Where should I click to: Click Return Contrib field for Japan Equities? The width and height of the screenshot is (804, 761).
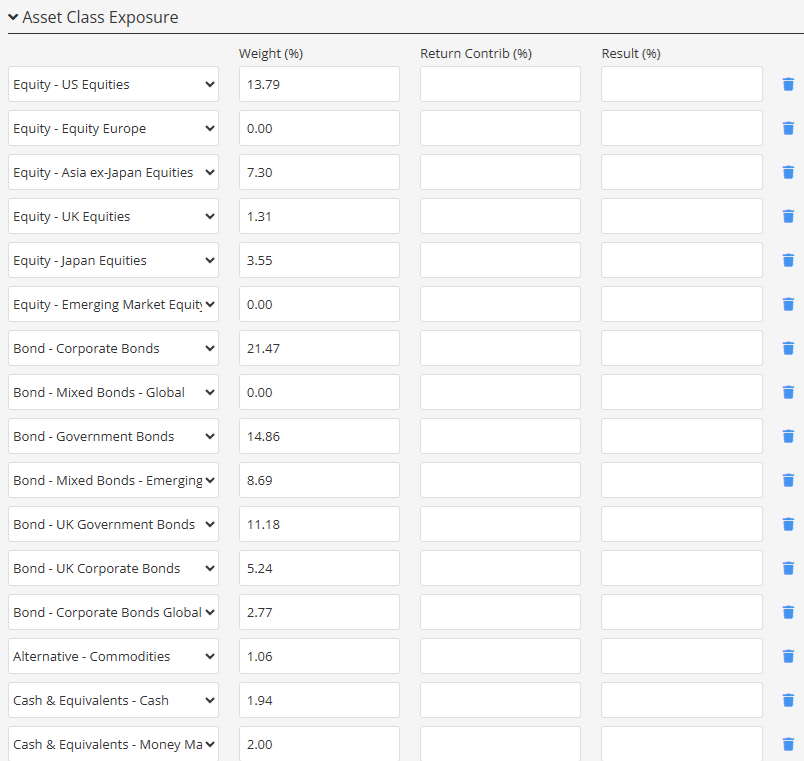pyautogui.click(x=500, y=261)
